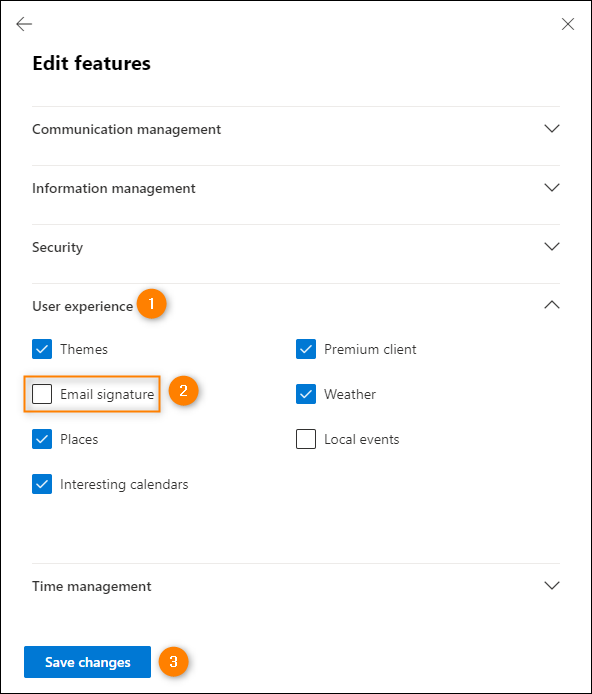Open the Time management section heading
This screenshot has width=592, height=694.
92,586
